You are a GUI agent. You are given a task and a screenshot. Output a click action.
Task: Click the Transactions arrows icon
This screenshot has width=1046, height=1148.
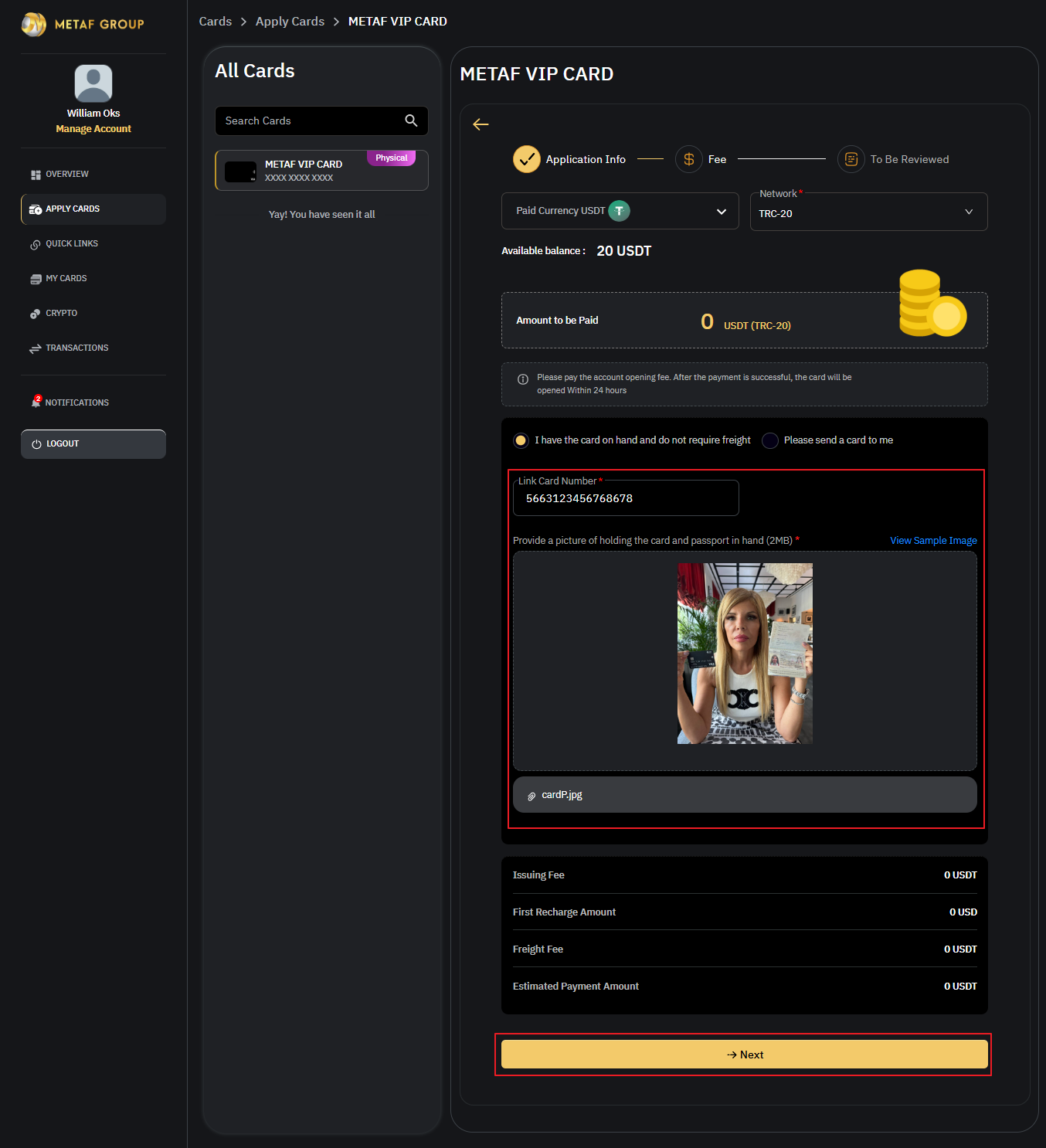[36, 348]
